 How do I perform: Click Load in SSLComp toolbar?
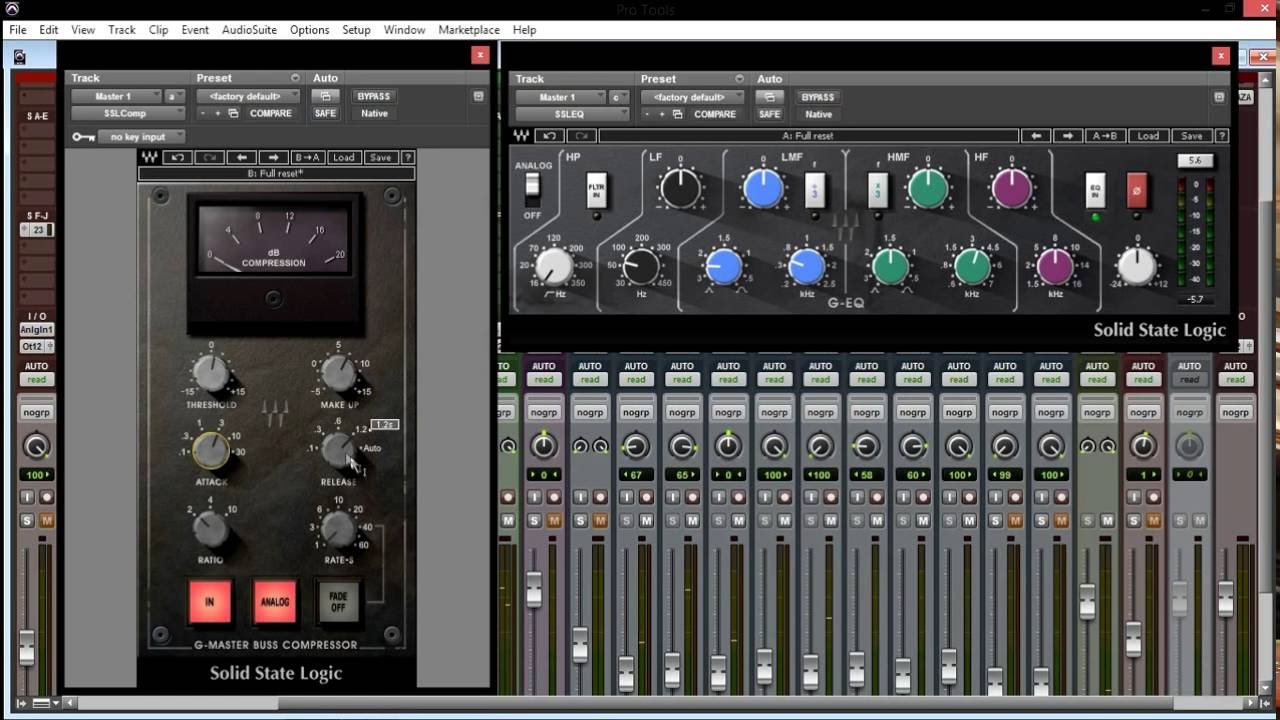click(x=344, y=157)
